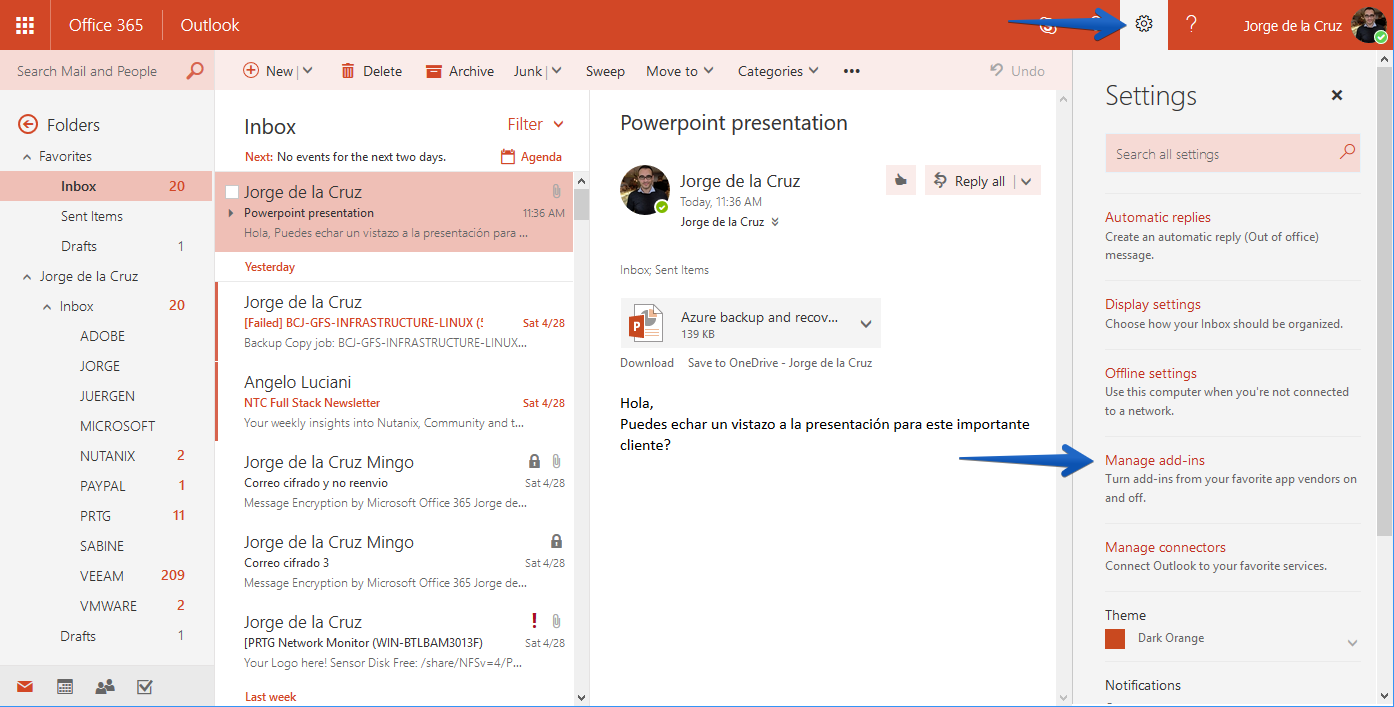Open the People icon in bottom bar
This screenshot has height=707, width=1394.
104,686
